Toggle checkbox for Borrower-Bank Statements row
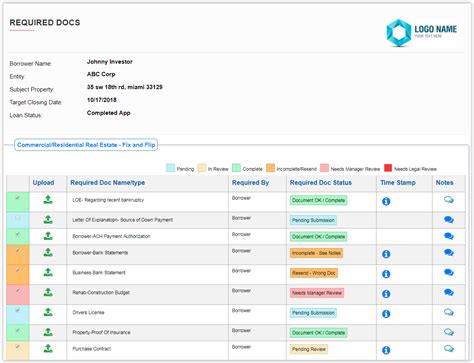474x363 pixels. 18,251
